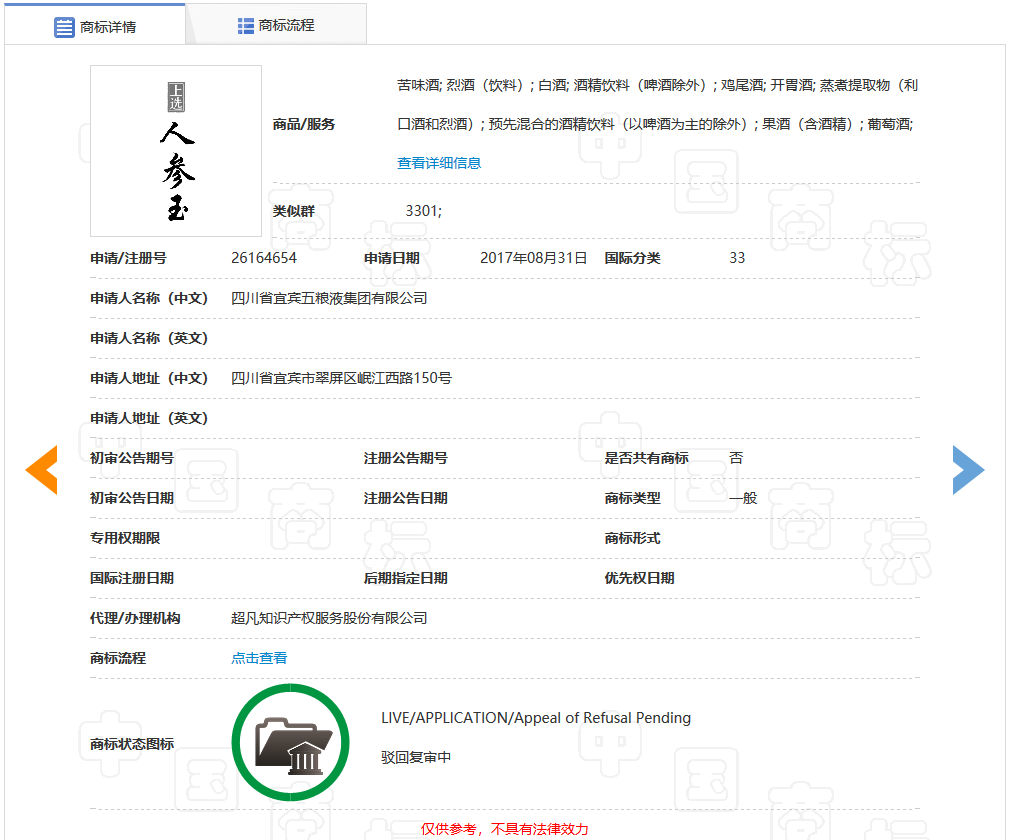Select the 驳回复审中 status text

pos(416,757)
